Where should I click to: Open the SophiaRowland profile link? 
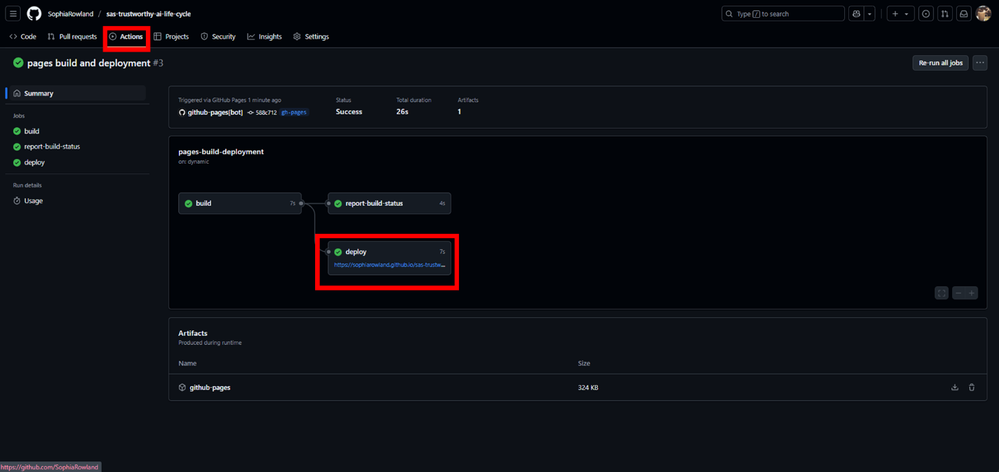tap(70, 14)
